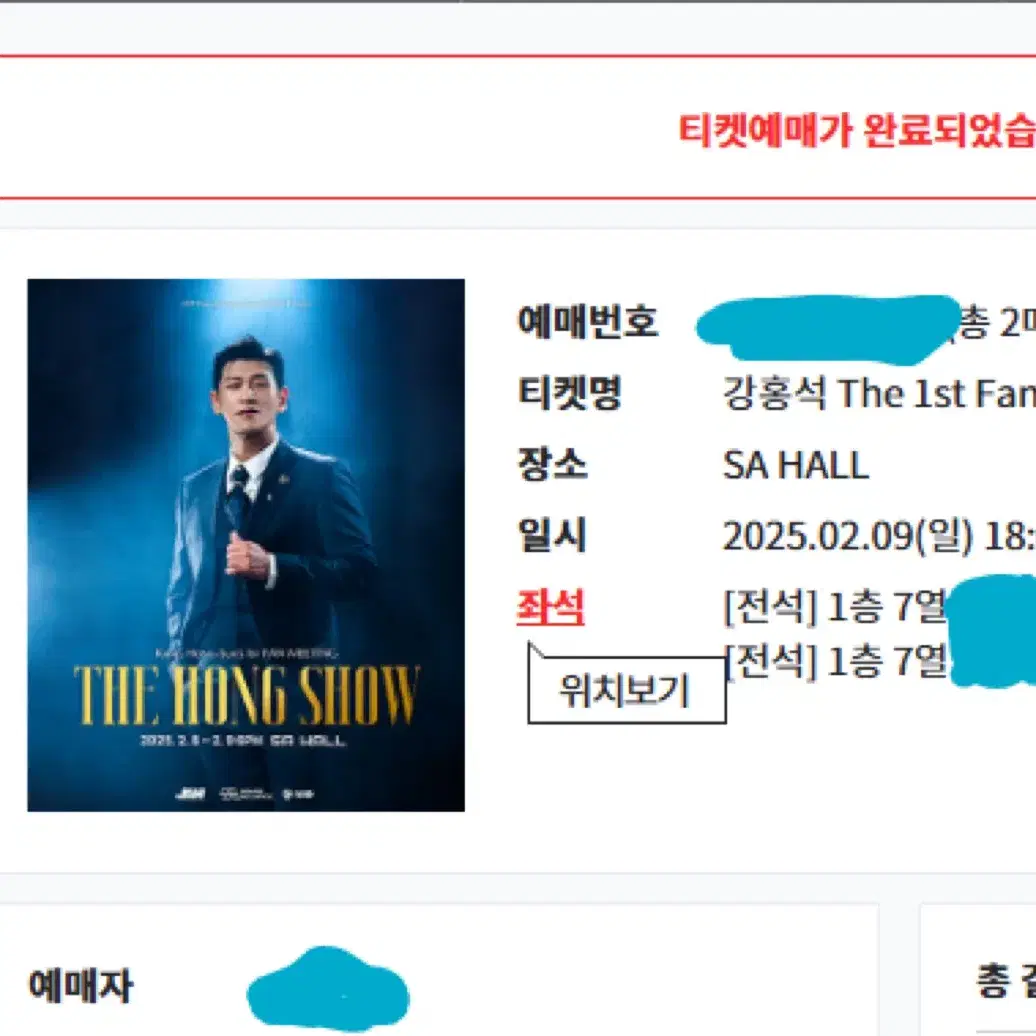Open THE HONG SHOW poster thumbnail
Image resolution: width=1036 pixels, height=1036 pixels.
pos(246,545)
